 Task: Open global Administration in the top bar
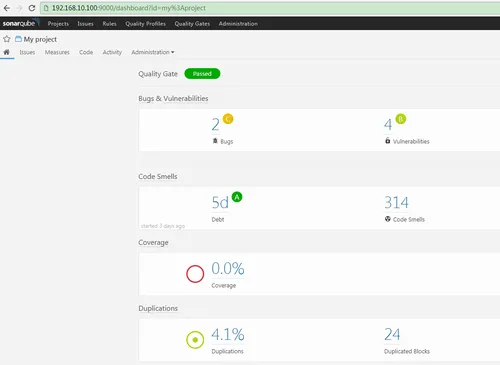coord(238,24)
